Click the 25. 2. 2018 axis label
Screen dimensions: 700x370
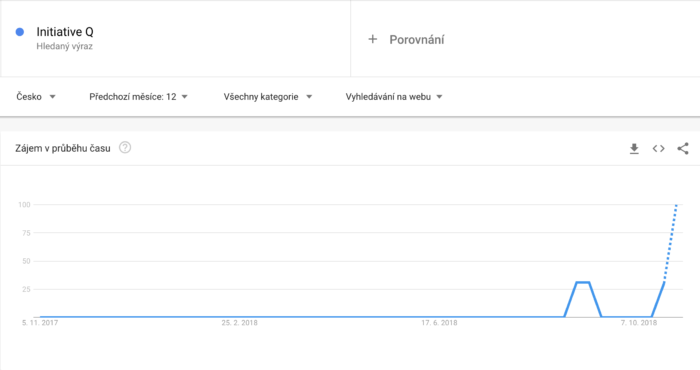[240, 323]
